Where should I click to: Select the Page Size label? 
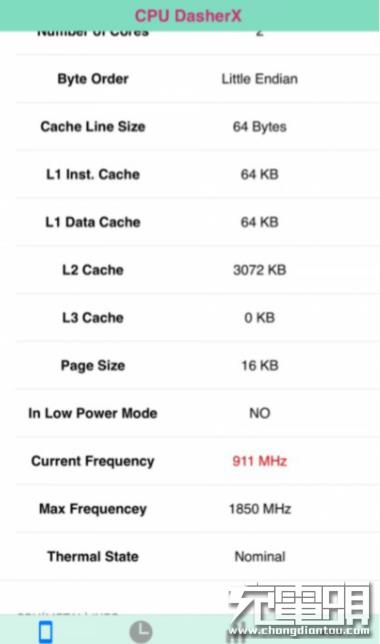coord(93,366)
